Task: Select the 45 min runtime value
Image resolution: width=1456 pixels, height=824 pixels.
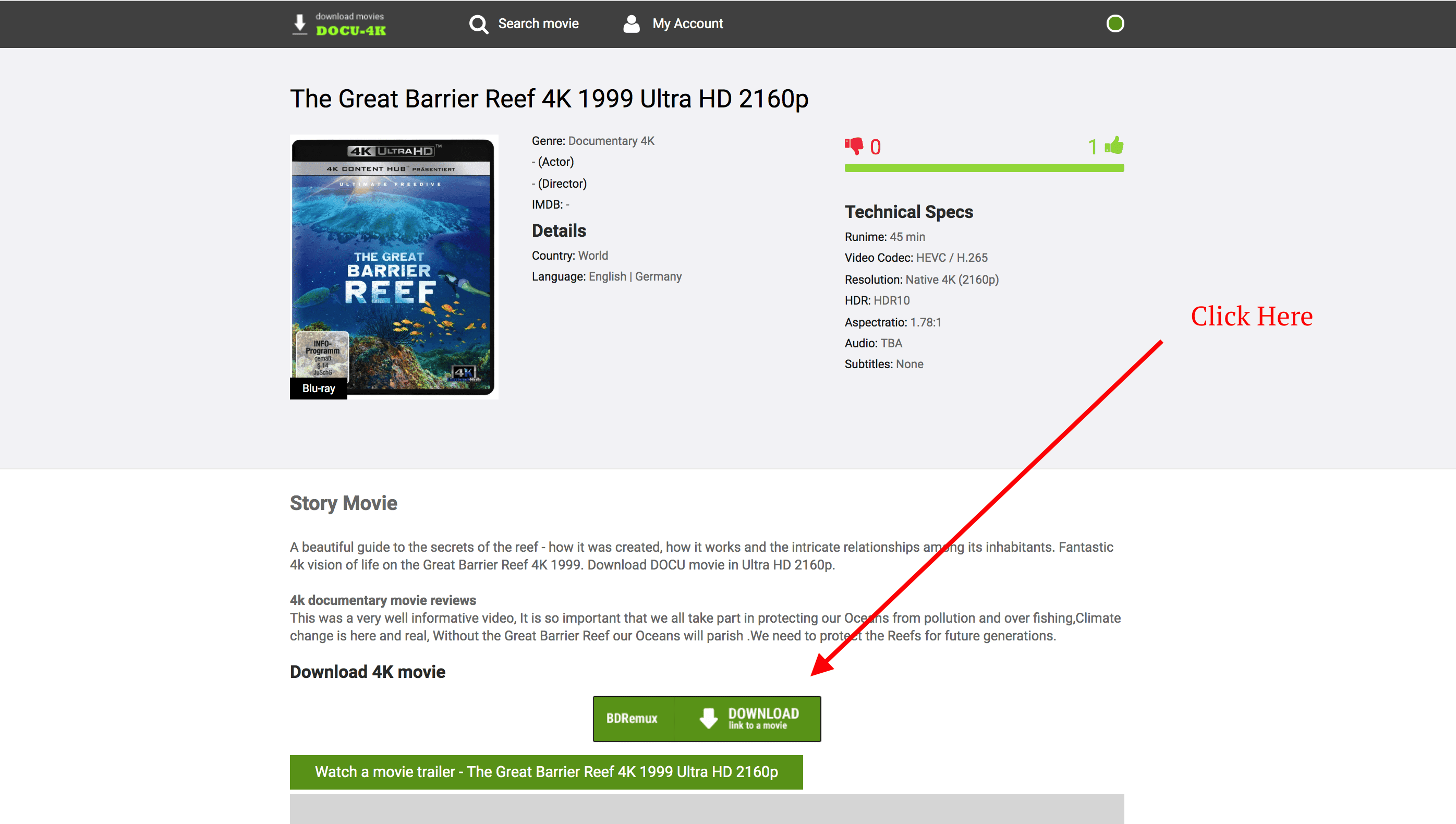Action: [907, 237]
